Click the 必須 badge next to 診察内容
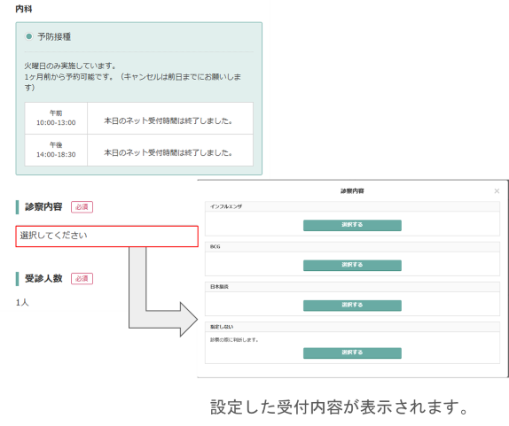The width and height of the screenshot is (509, 426). pos(82,207)
